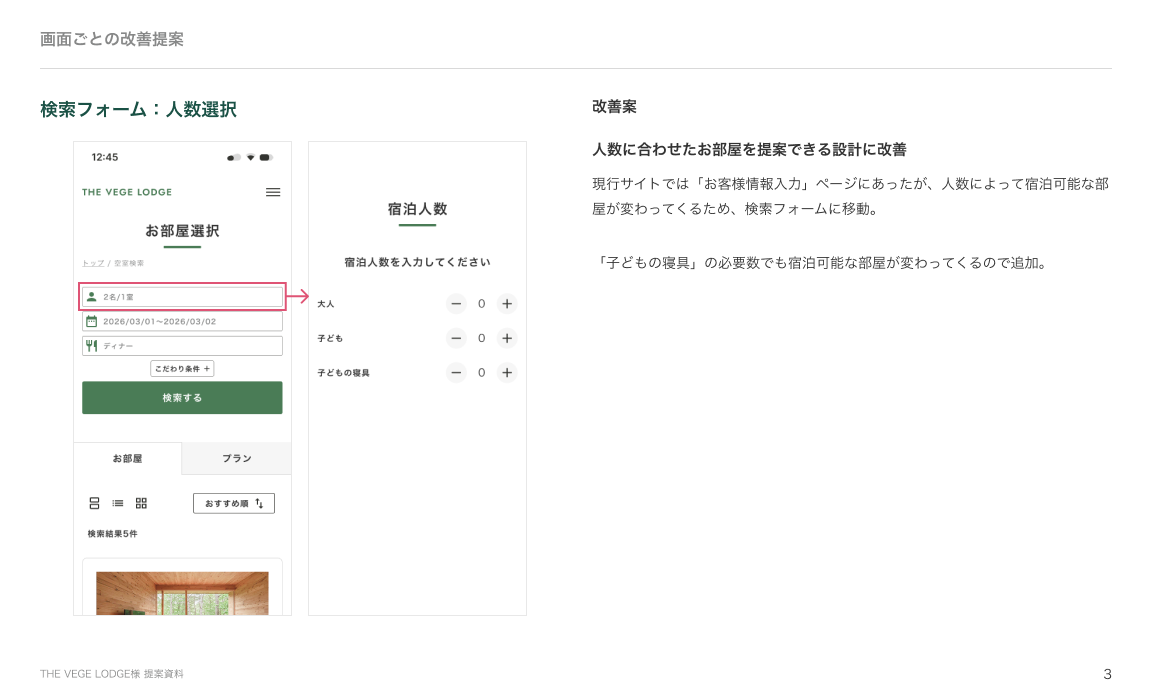Decrease the 大人 count with minus
The height and width of the screenshot is (700, 1152).
click(x=456, y=304)
